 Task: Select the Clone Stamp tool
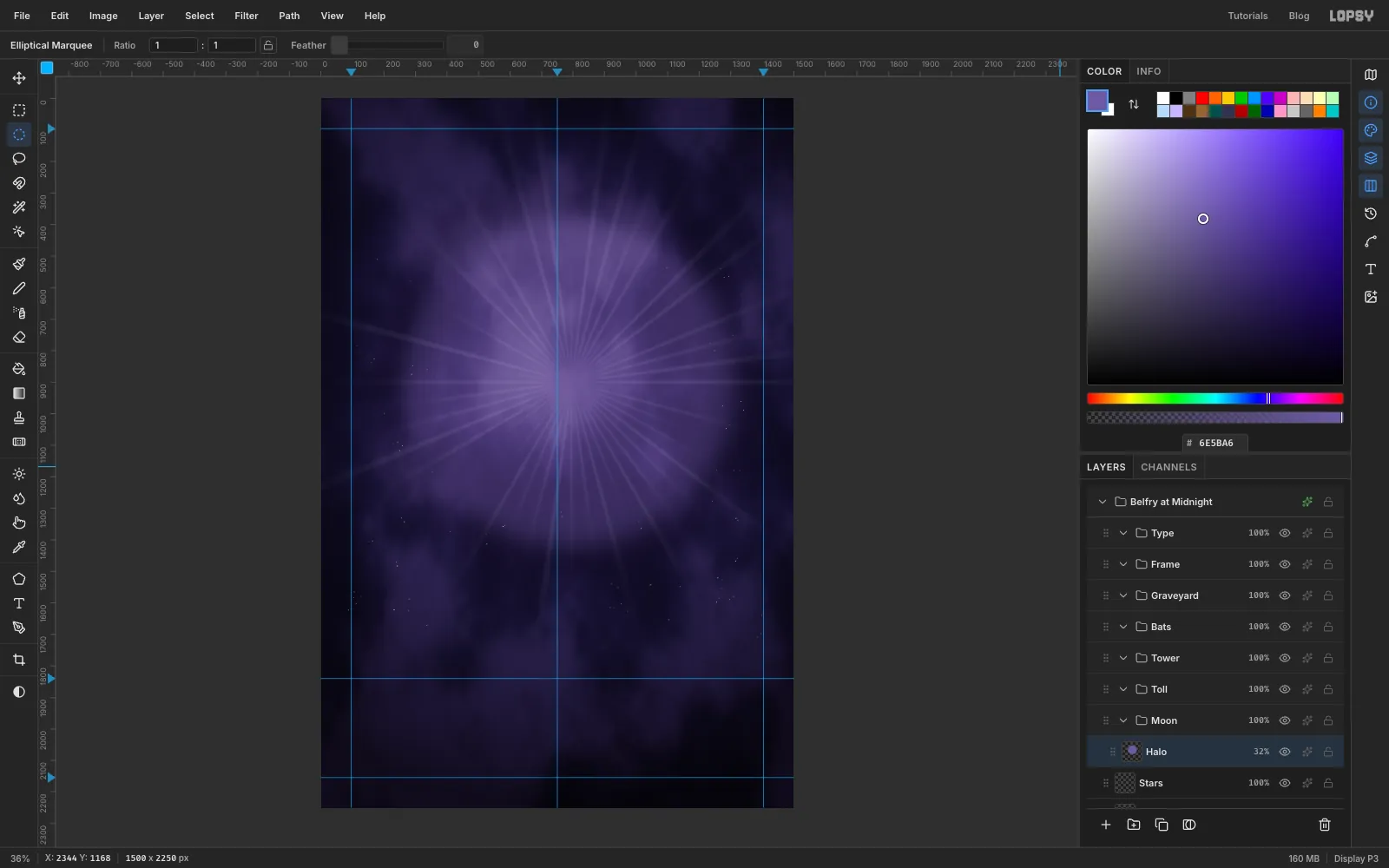click(x=19, y=418)
